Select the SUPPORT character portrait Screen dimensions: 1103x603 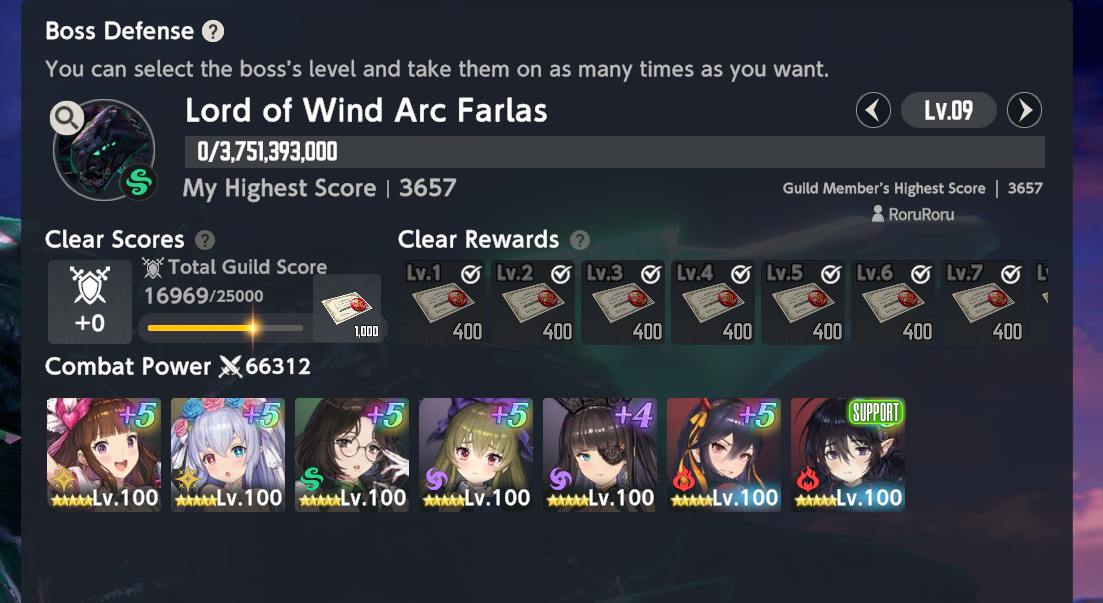(x=848, y=455)
